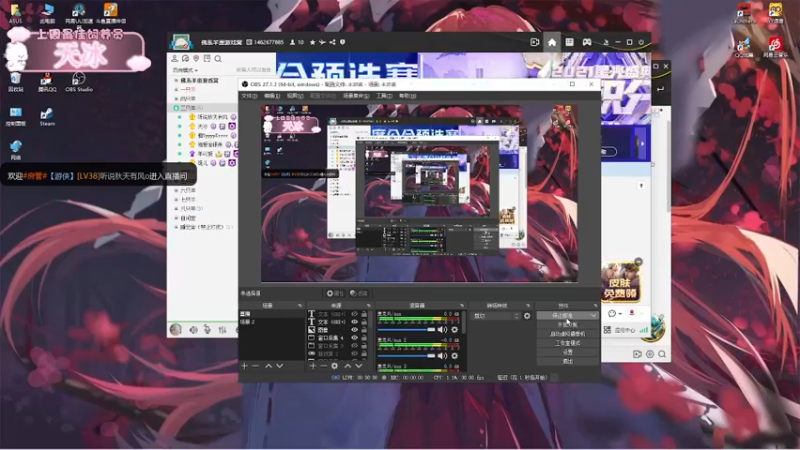Viewport: 800px width, 450px height.
Task: Open arrow dropdown on stop streaming button
Action: (x=593, y=316)
